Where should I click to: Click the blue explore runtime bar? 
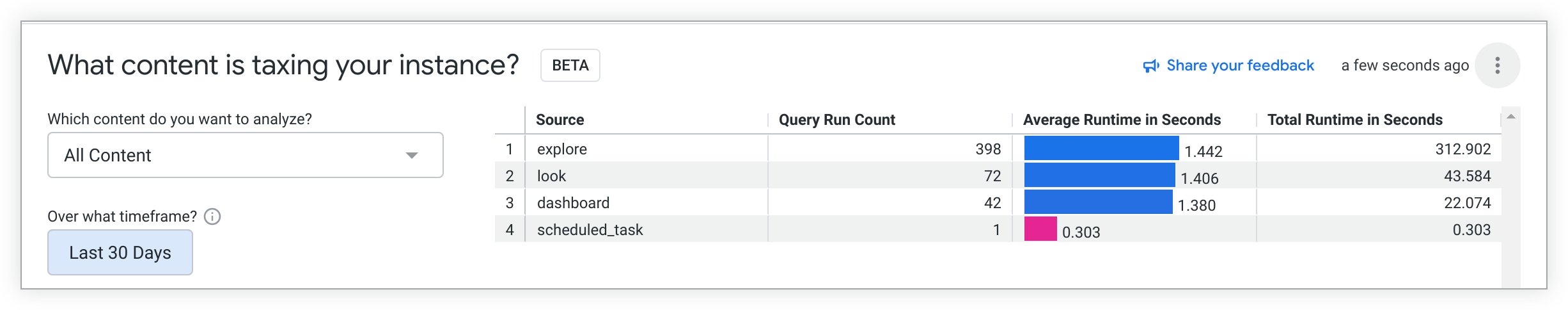1101,148
